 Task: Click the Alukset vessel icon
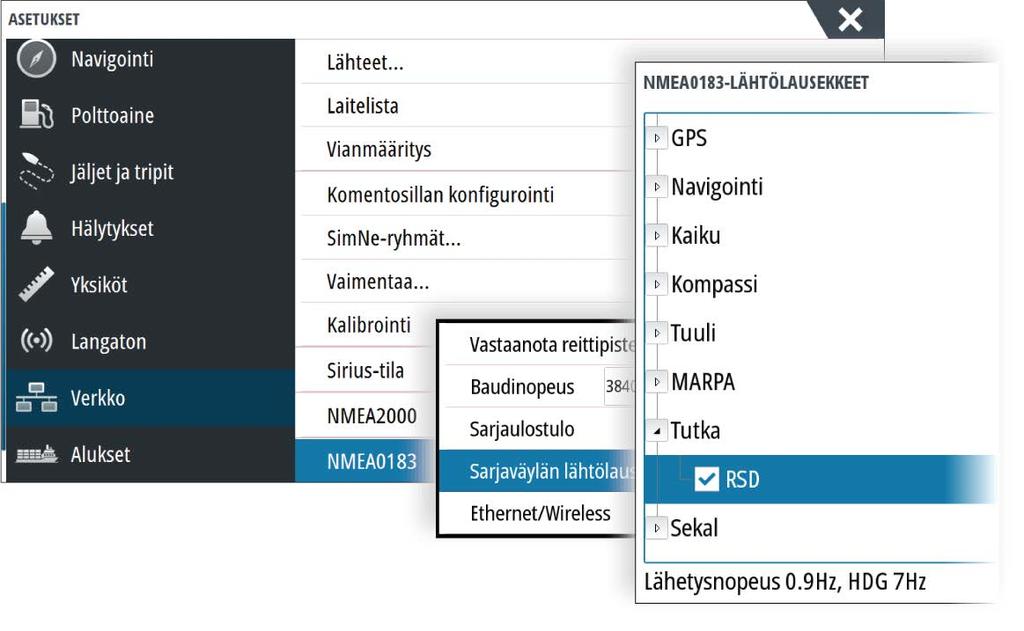37,453
